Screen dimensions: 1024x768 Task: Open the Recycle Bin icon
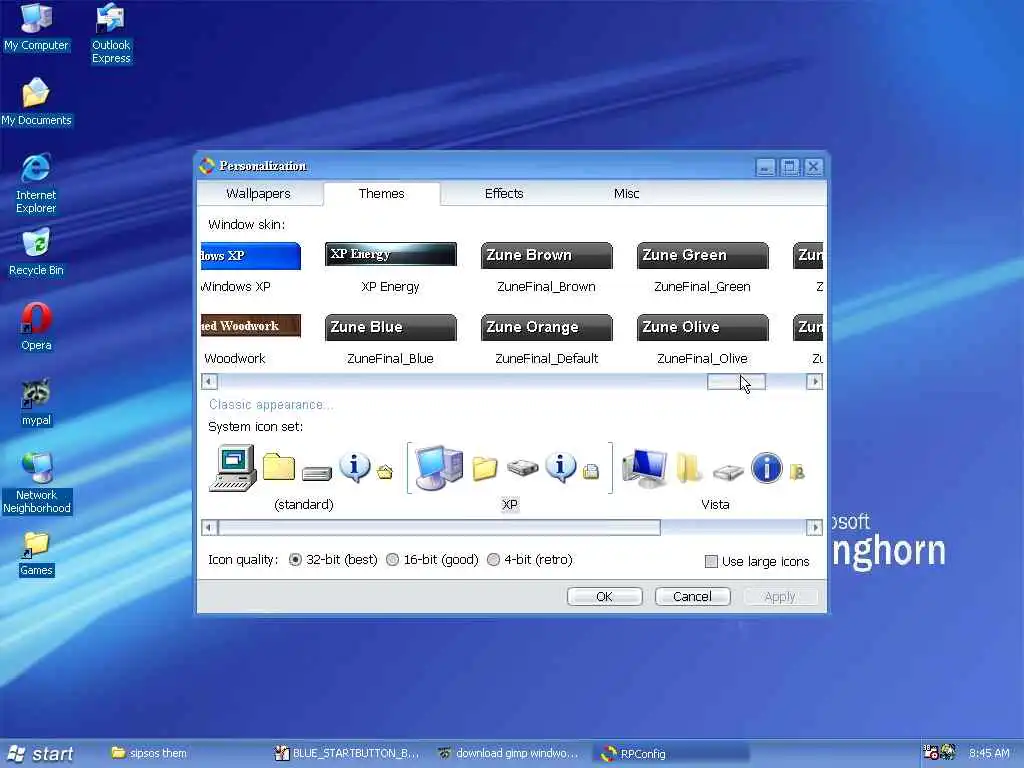(x=36, y=252)
